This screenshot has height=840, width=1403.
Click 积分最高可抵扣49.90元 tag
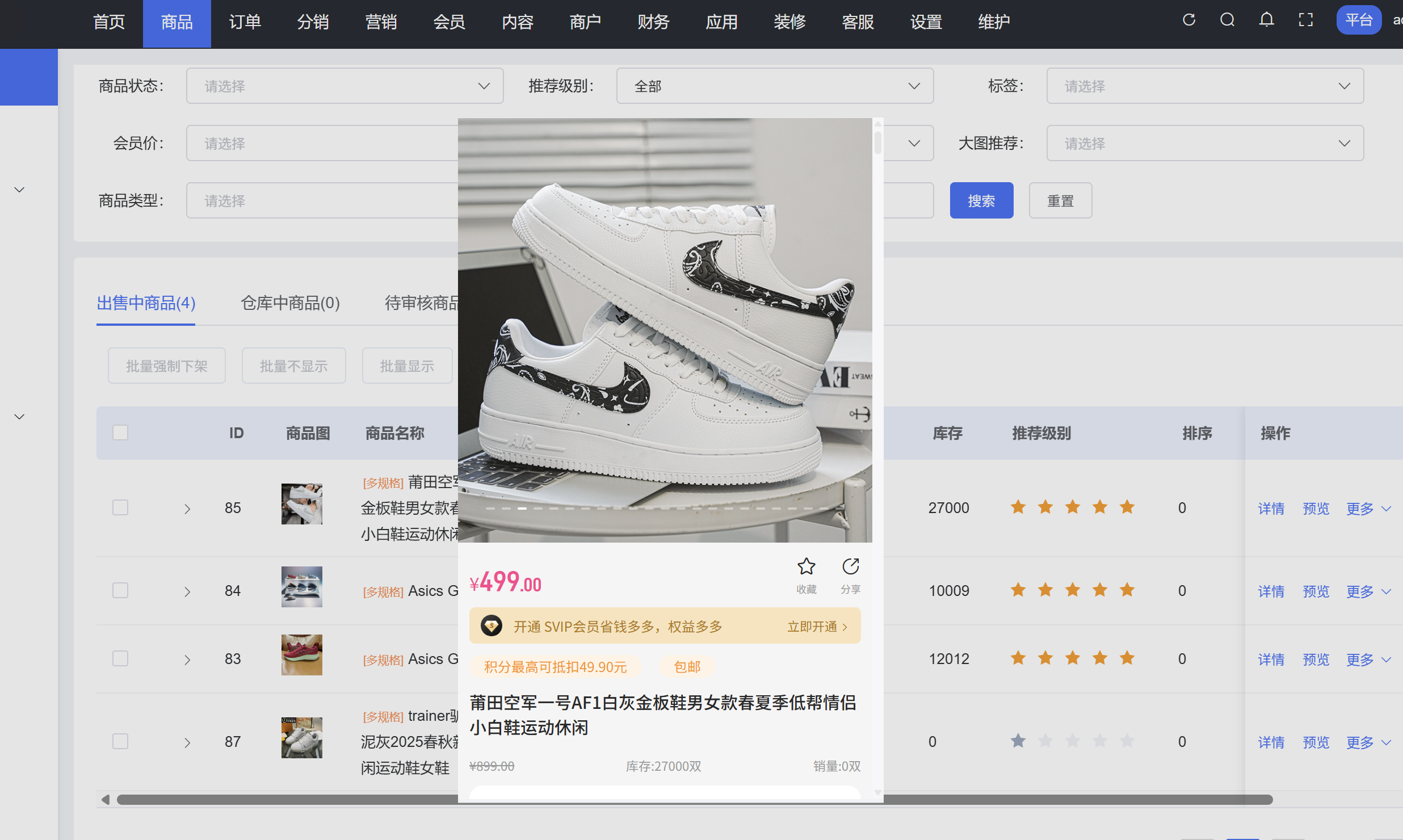coord(555,667)
